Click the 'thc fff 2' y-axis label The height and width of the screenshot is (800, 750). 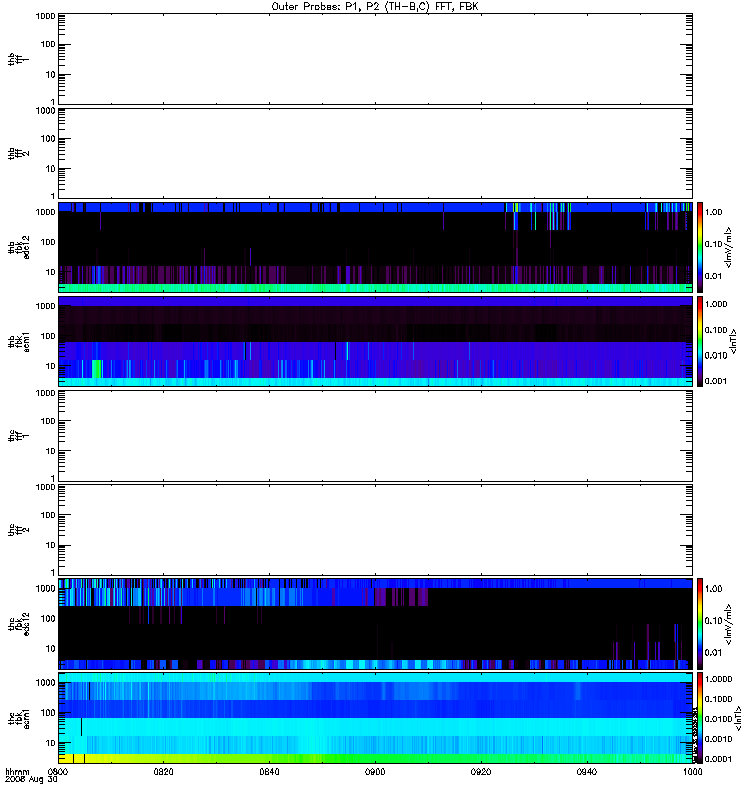point(18,530)
